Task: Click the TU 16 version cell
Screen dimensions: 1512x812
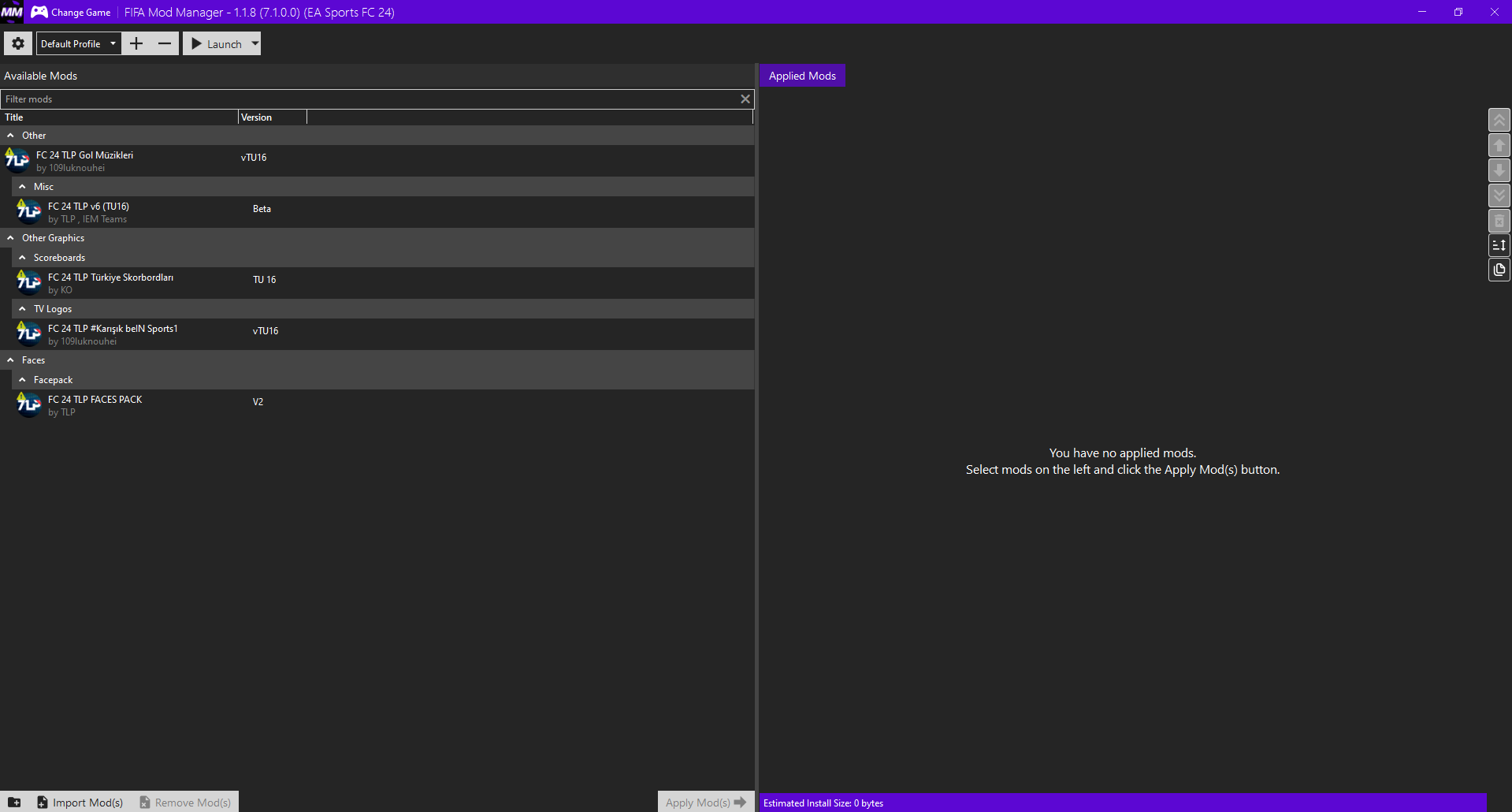Action: click(x=264, y=280)
